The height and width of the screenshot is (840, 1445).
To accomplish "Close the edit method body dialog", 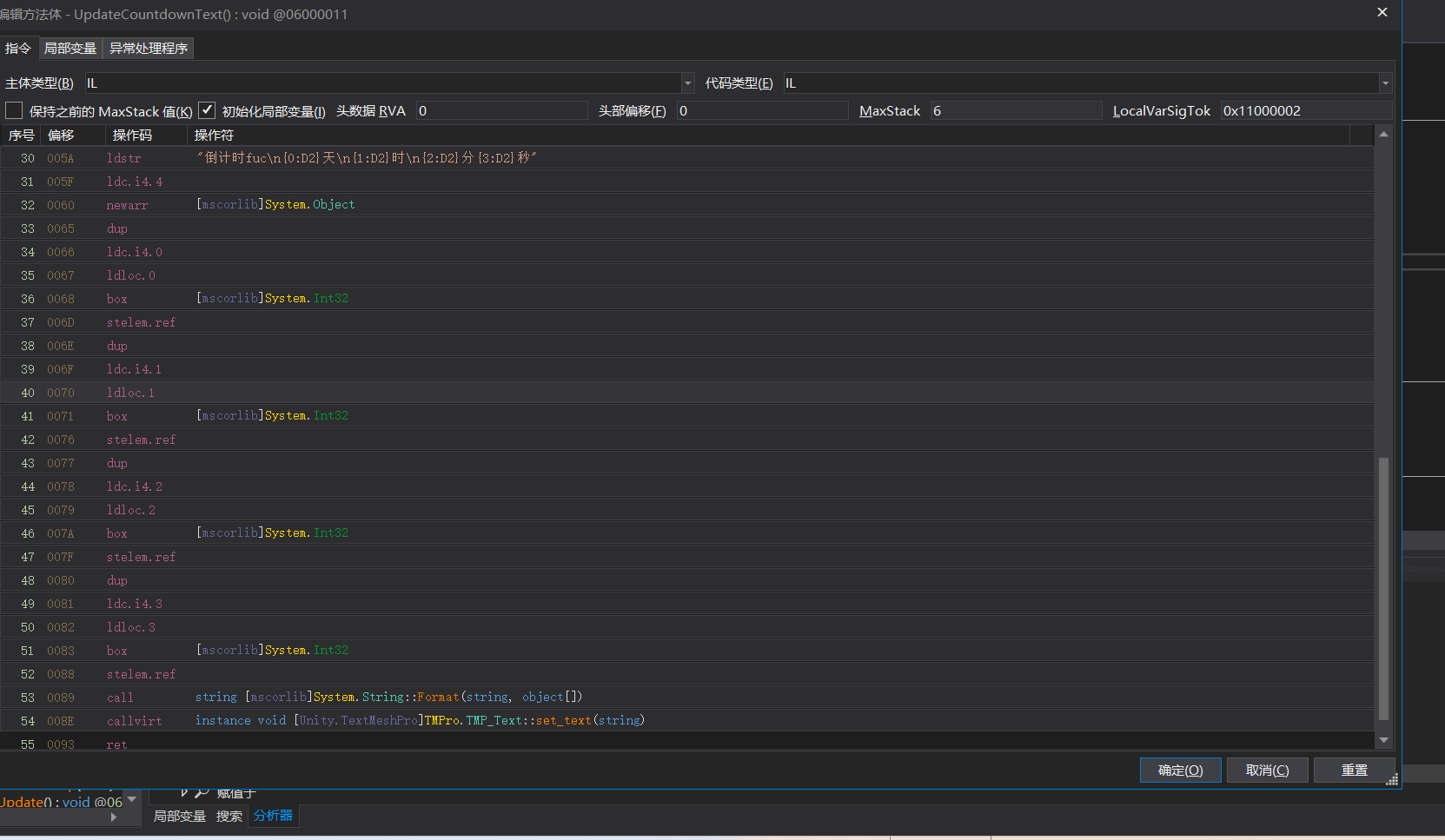I will [1382, 12].
